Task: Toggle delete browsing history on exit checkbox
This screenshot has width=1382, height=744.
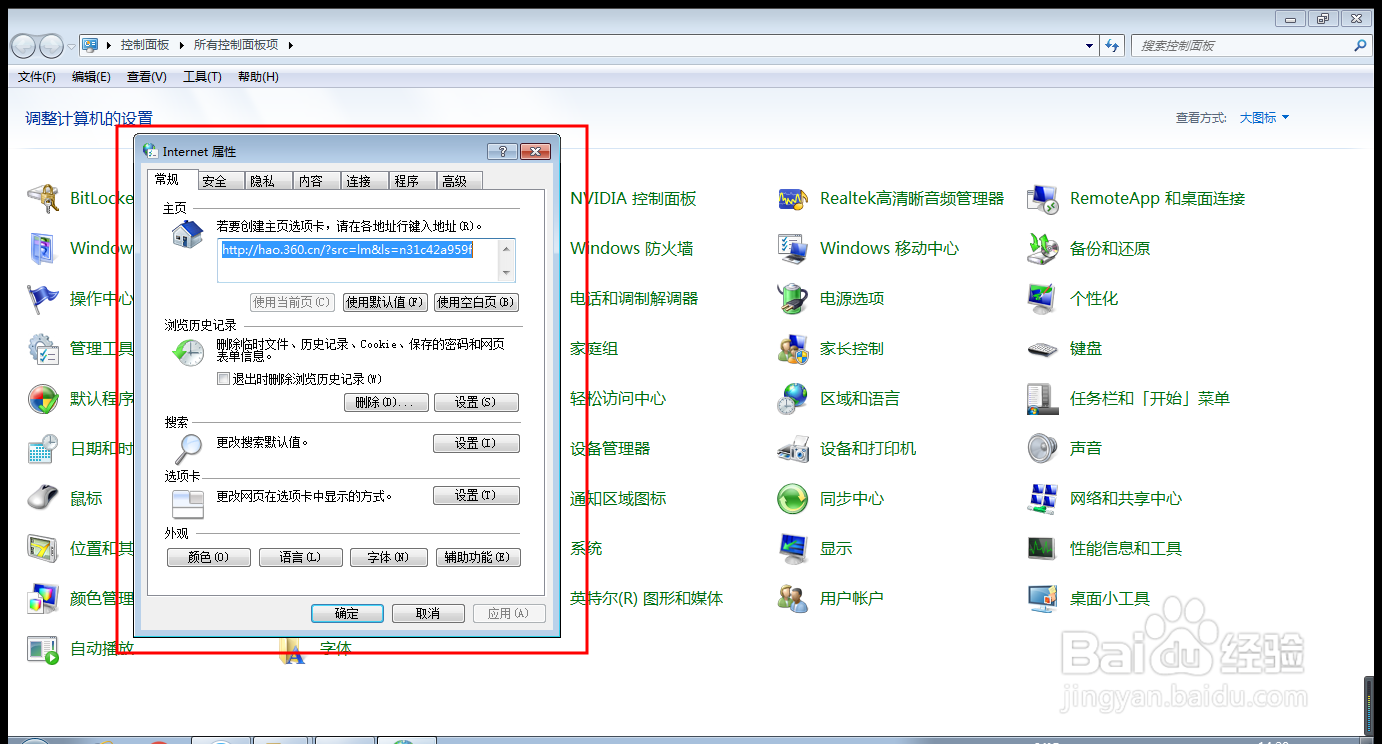Action: [223, 379]
